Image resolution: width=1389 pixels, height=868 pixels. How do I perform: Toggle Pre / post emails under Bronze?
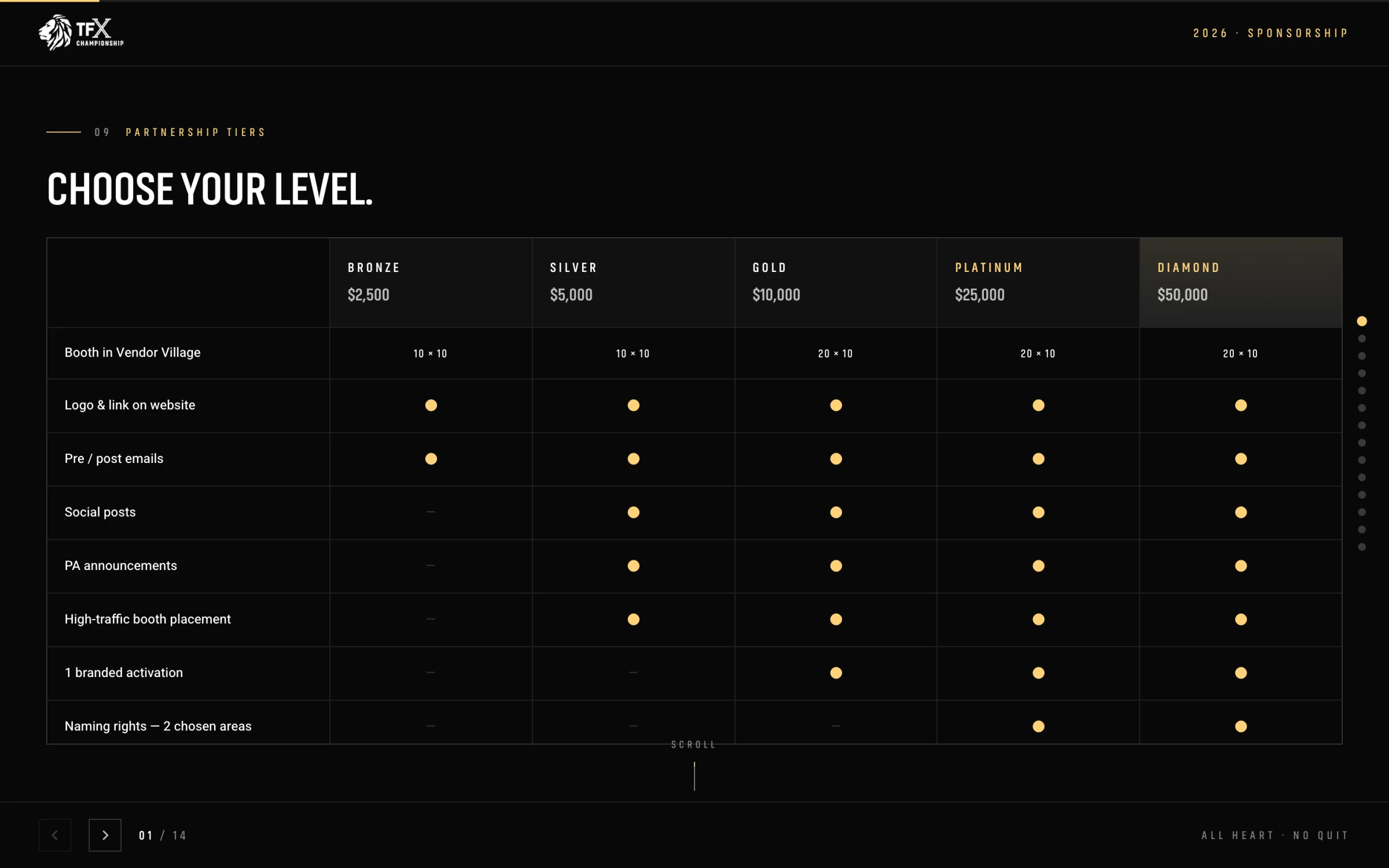(431, 459)
